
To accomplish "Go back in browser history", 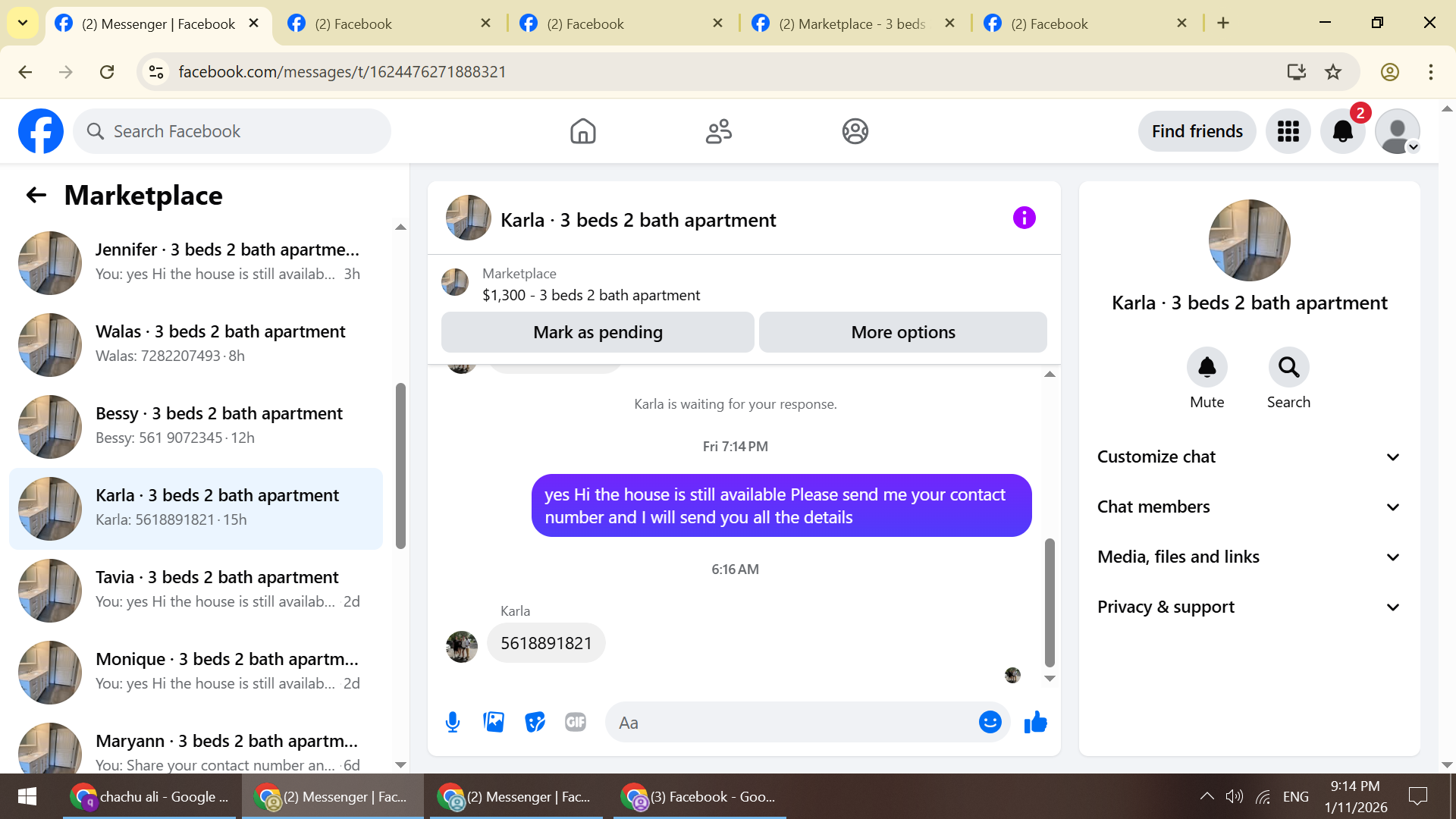I will coord(25,72).
